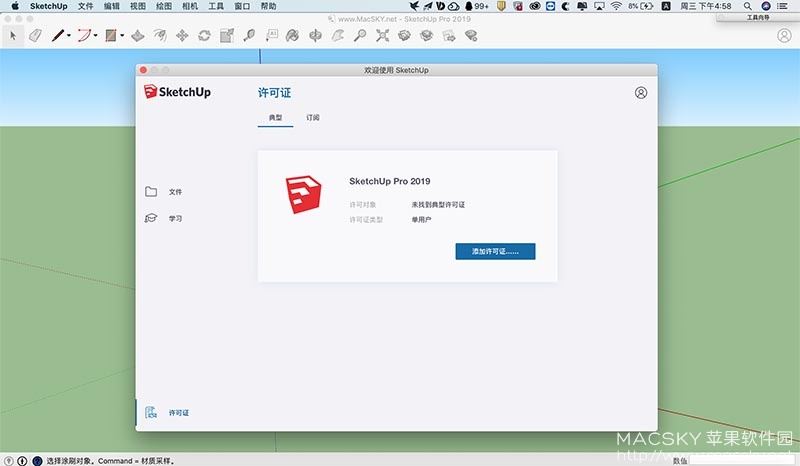The image size is (800, 466).
Task: Select the Text label tool
Action: (x=271, y=36)
